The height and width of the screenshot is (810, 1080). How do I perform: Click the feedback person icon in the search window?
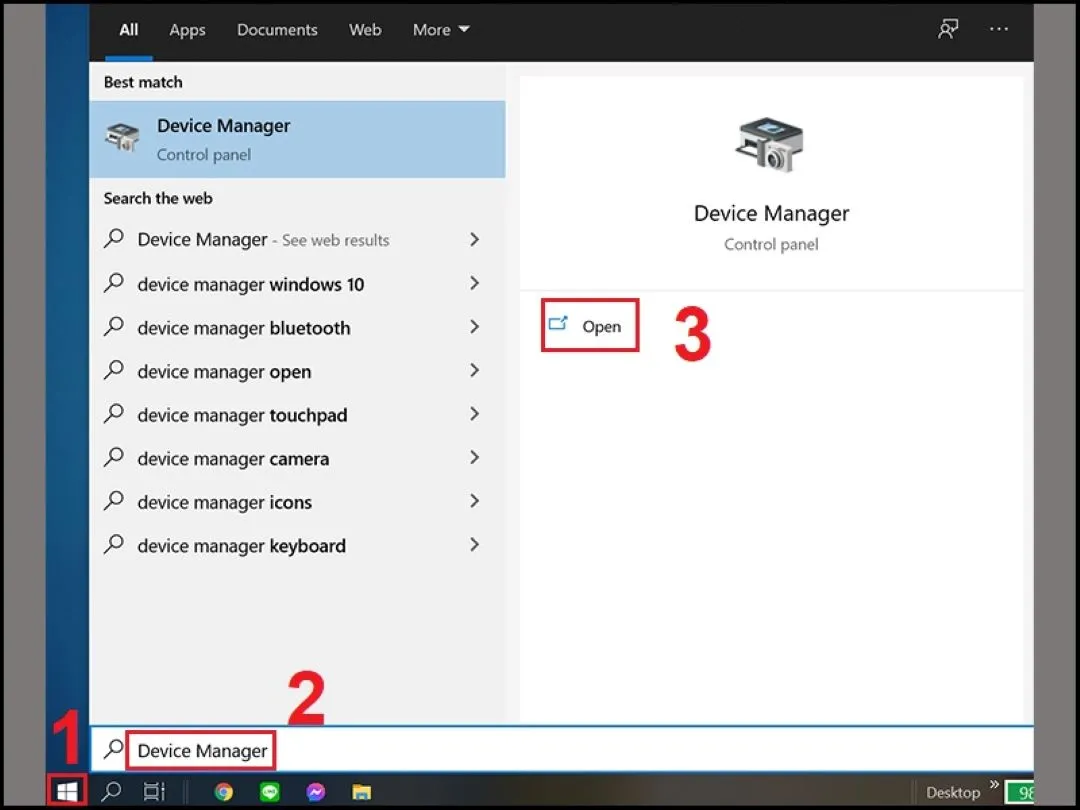point(947,30)
